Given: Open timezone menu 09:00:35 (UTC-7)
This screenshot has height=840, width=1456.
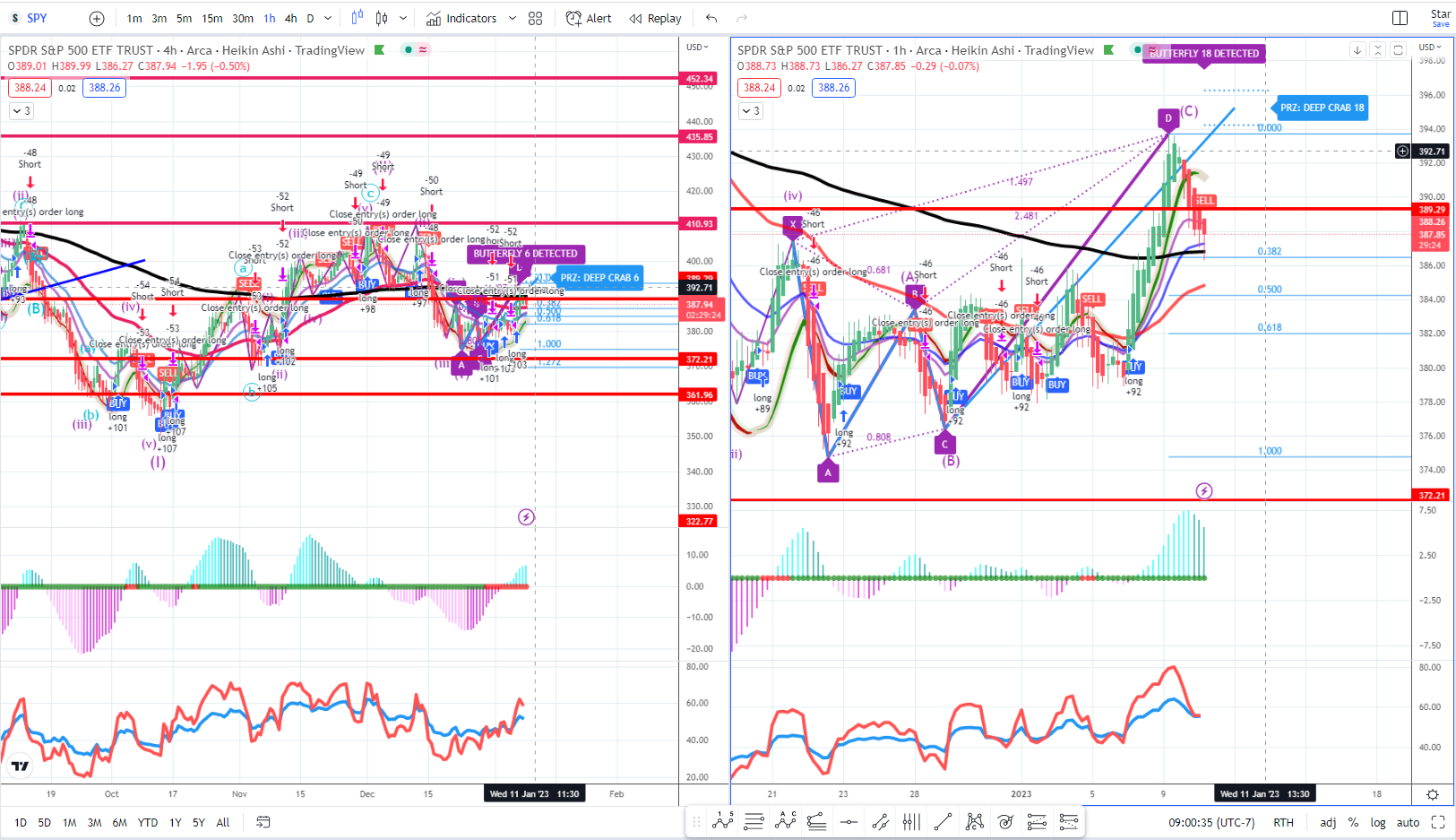Looking at the screenshot, I should click(1211, 822).
